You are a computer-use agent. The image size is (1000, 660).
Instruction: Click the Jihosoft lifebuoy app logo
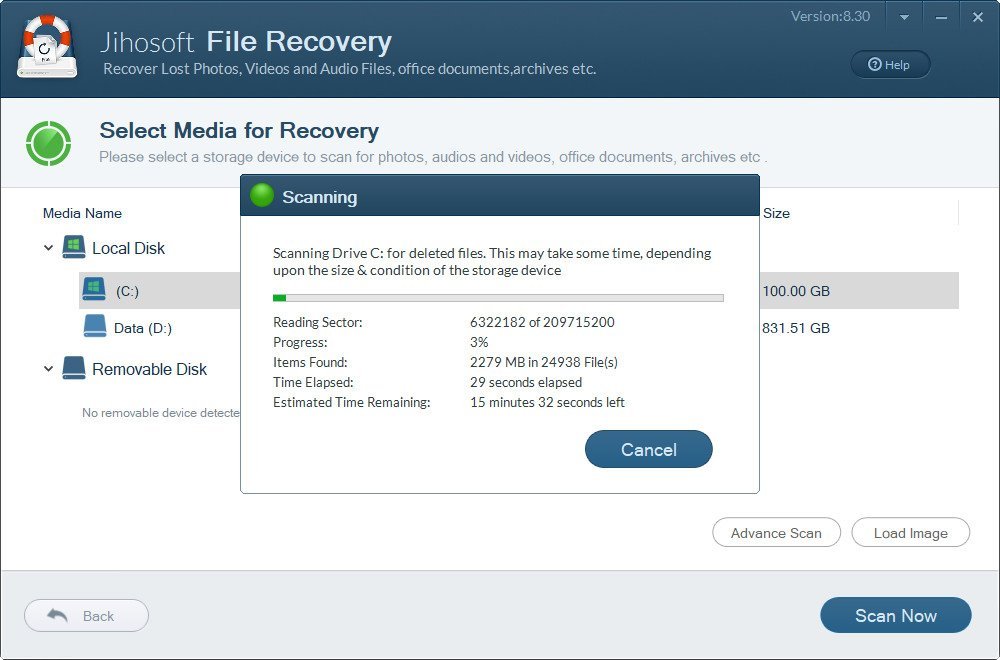47,46
